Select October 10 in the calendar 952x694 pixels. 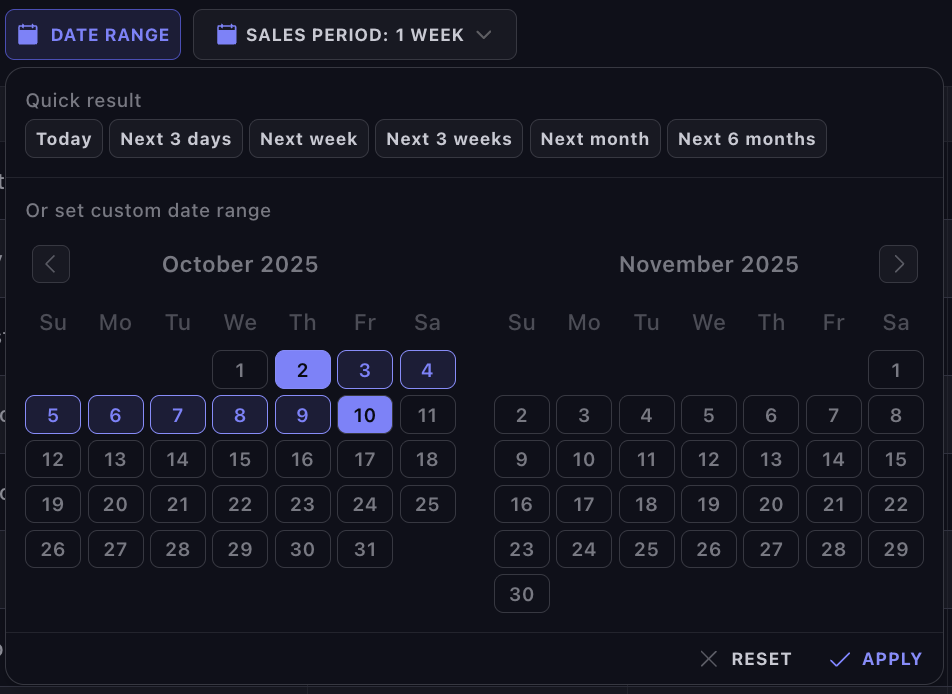point(365,415)
